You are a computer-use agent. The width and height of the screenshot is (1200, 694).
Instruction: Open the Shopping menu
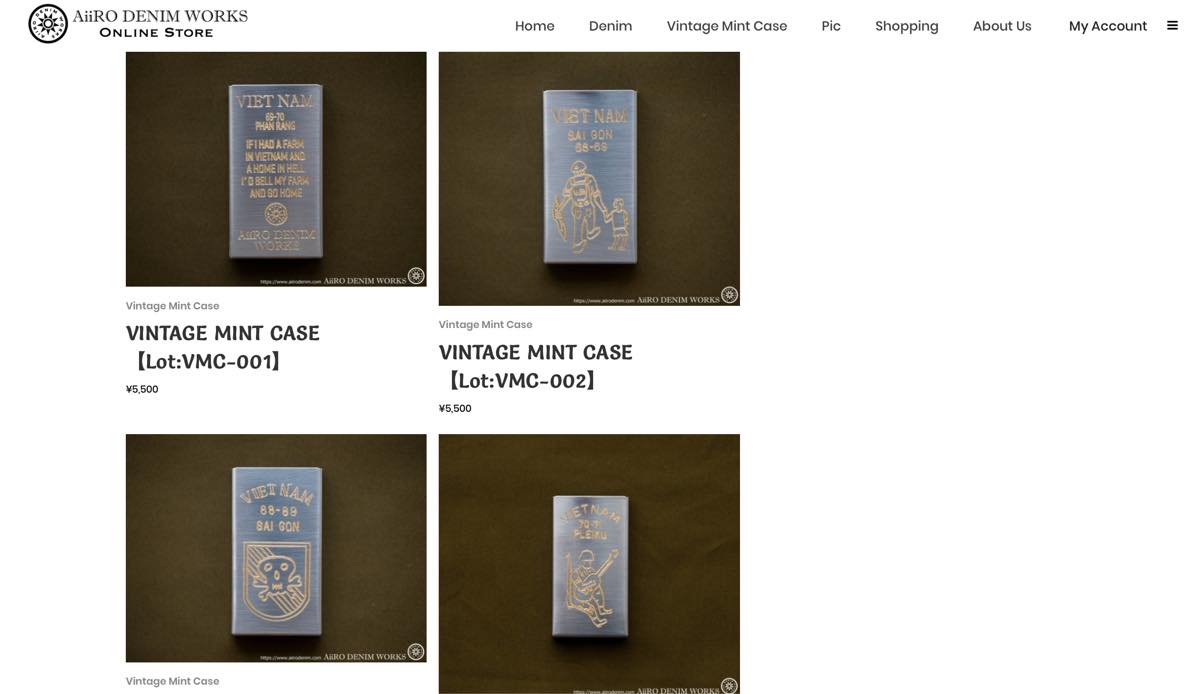906,26
